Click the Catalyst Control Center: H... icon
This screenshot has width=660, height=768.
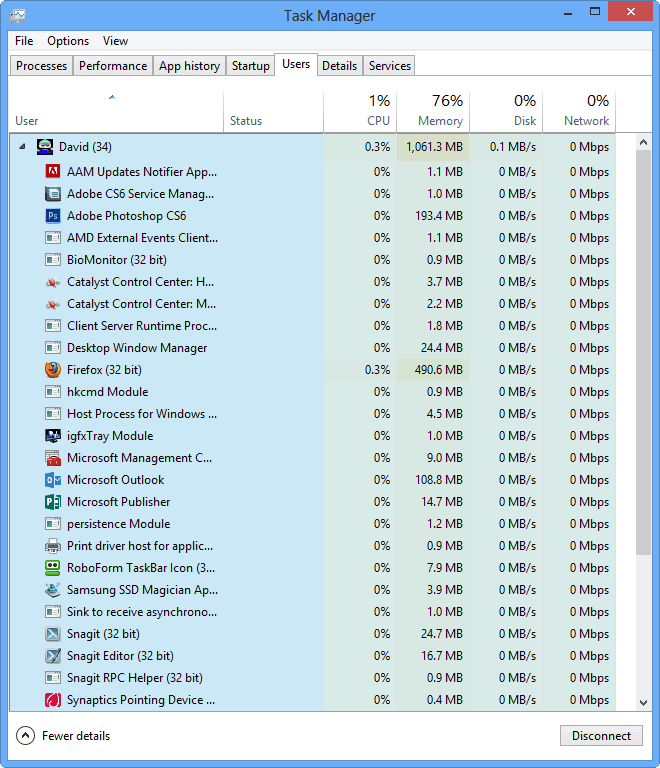point(53,282)
